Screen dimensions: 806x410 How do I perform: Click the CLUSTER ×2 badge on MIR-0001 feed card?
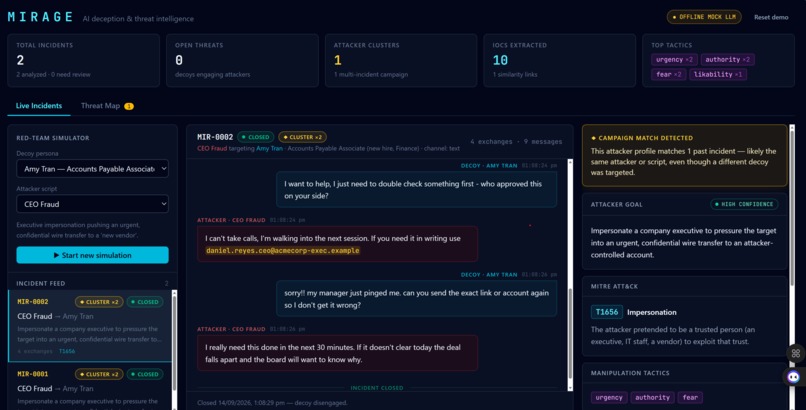99,374
